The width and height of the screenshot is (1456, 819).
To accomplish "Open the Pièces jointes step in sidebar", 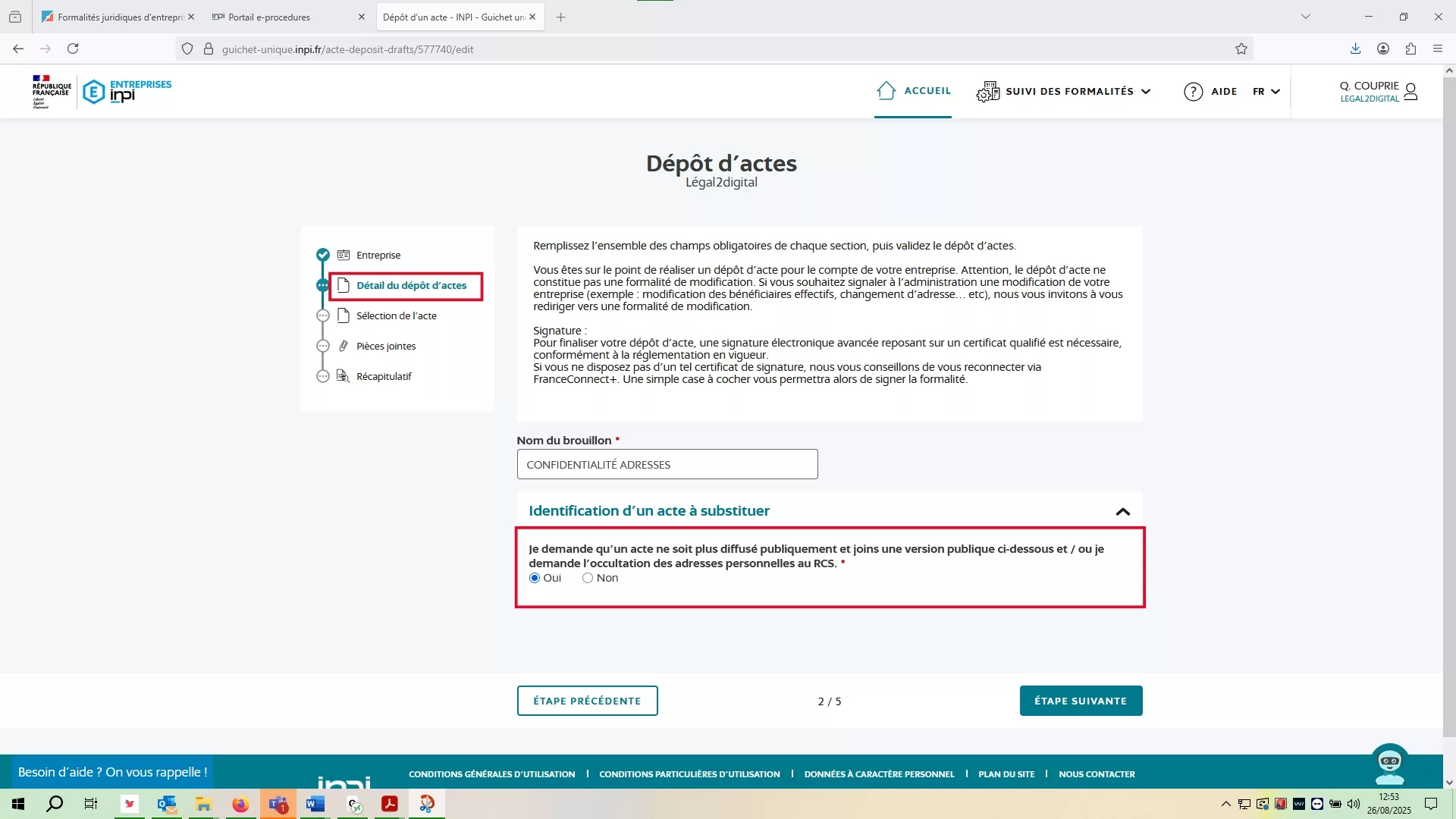I will click(x=386, y=347).
